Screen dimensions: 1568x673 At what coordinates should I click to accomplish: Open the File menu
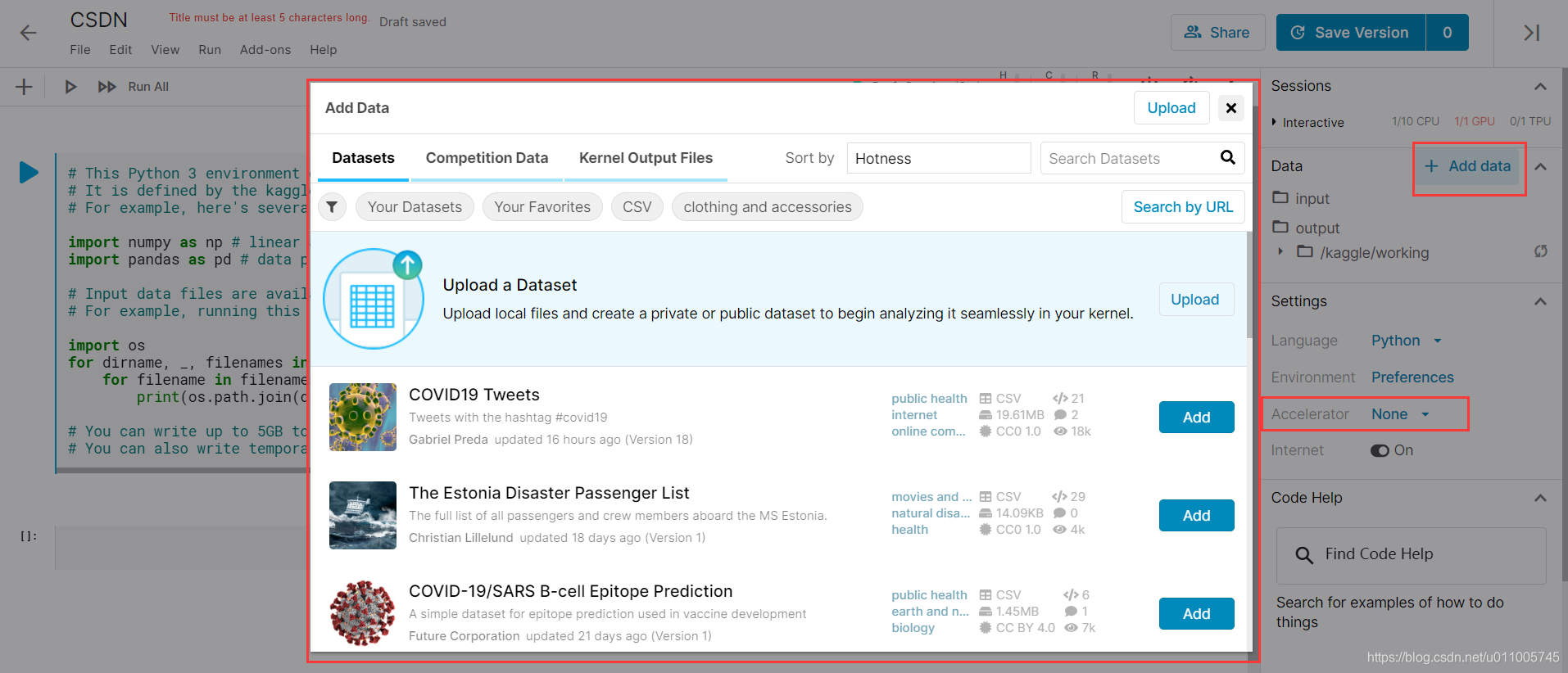[x=80, y=50]
